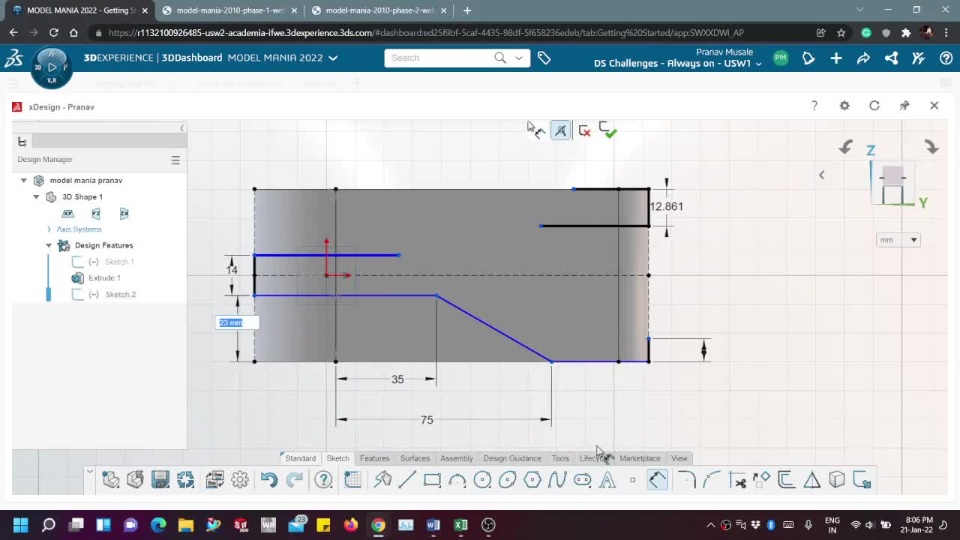Screen dimensions: 960x540
Task: Open the Design Manager hamburger menu
Action: (176, 160)
